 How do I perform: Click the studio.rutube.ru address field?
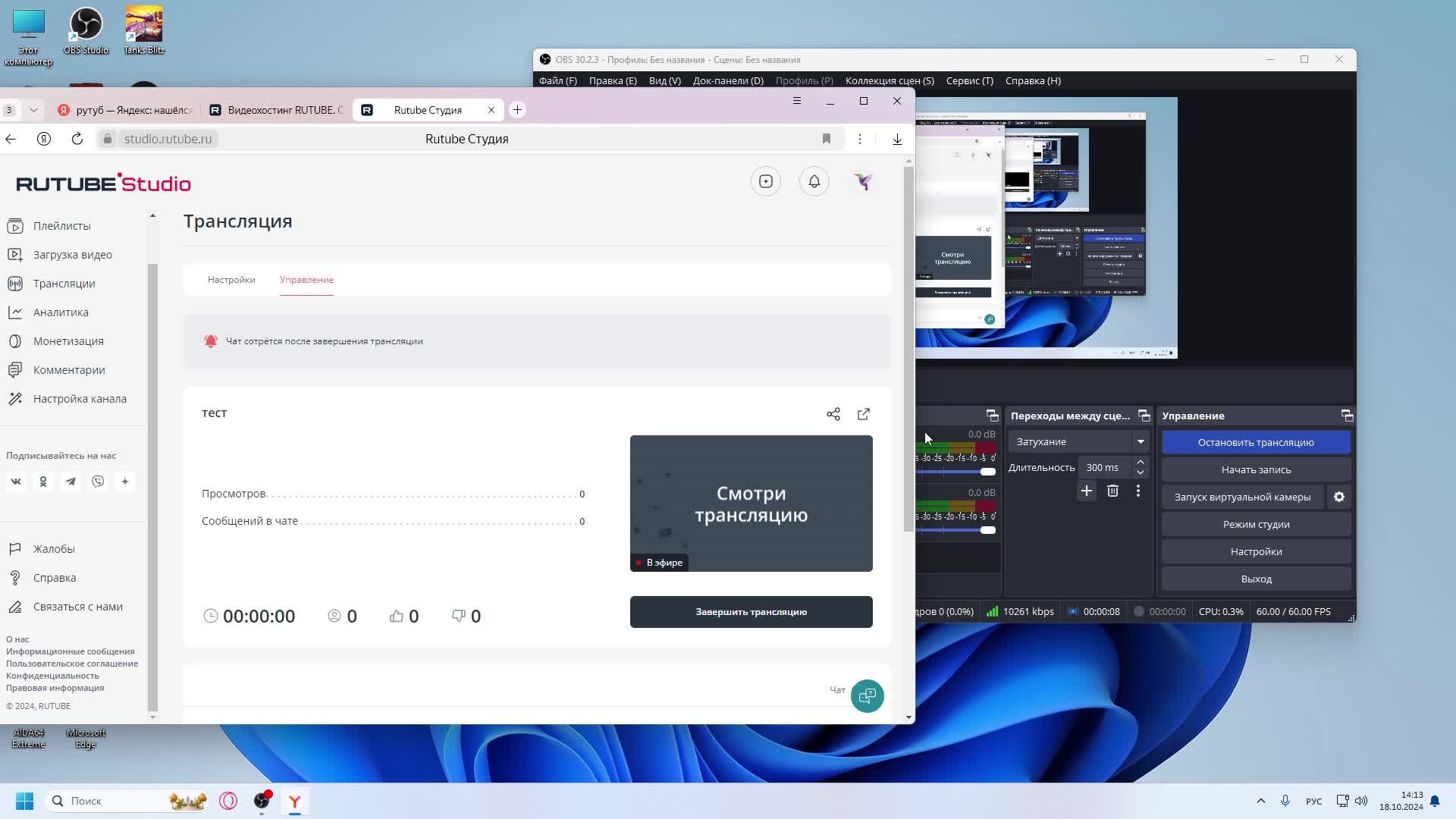[168, 139]
